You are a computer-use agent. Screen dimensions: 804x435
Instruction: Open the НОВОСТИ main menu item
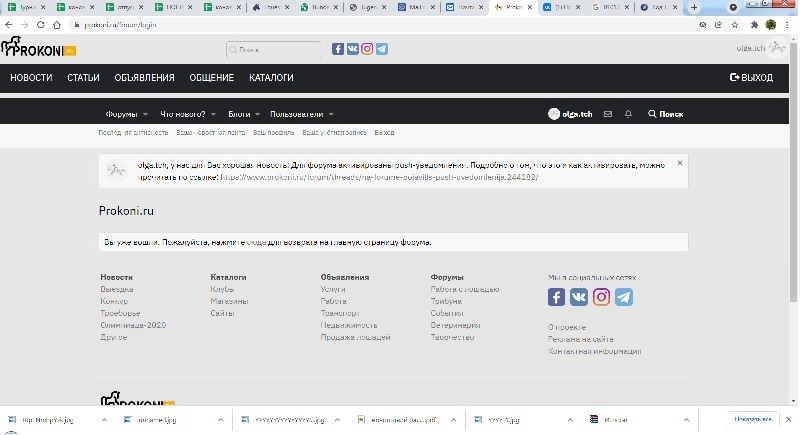click(x=31, y=77)
